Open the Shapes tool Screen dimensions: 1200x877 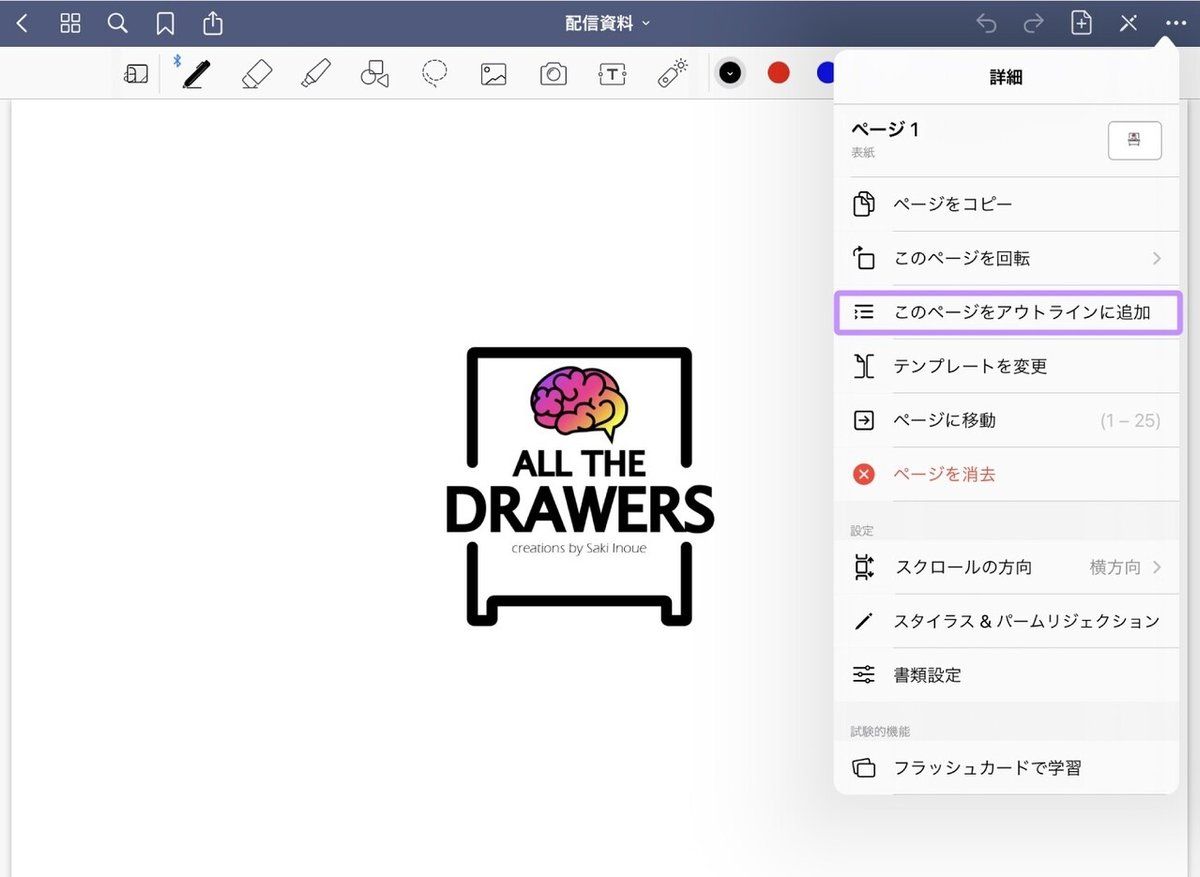coord(374,72)
